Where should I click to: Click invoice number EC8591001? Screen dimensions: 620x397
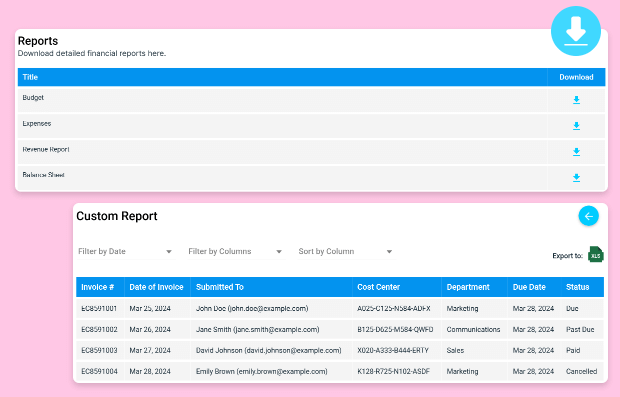(x=99, y=308)
